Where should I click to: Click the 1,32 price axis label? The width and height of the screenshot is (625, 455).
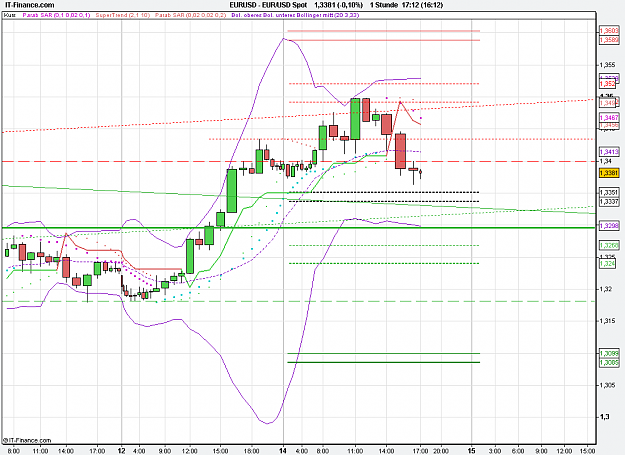(x=605, y=289)
